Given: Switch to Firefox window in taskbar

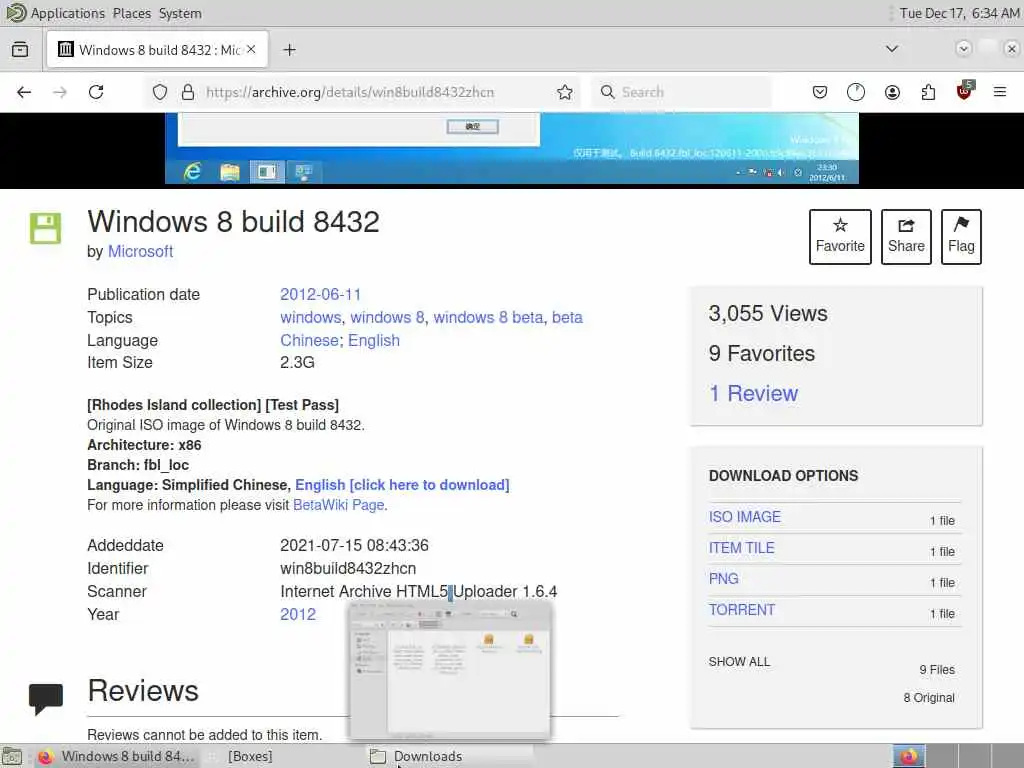Looking at the screenshot, I should pos(116,756).
